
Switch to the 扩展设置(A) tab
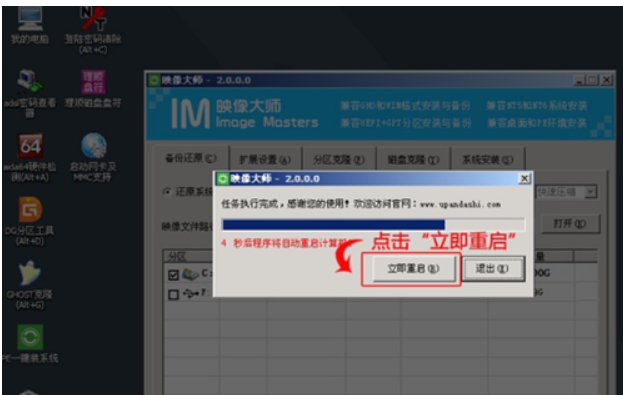pos(265,159)
